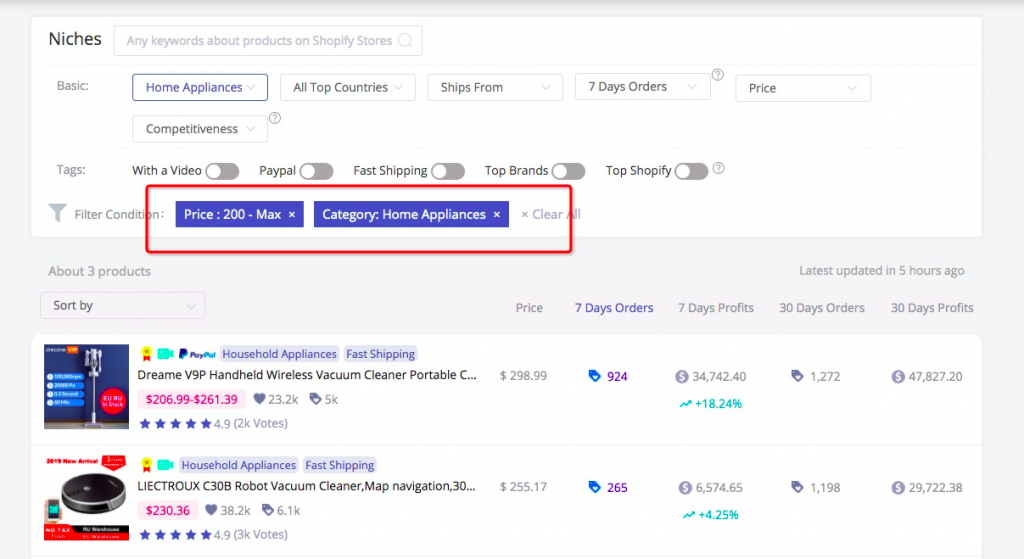The height and width of the screenshot is (559, 1024).
Task: Click the PayPal icon on Dreame row
Action: point(197,354)
